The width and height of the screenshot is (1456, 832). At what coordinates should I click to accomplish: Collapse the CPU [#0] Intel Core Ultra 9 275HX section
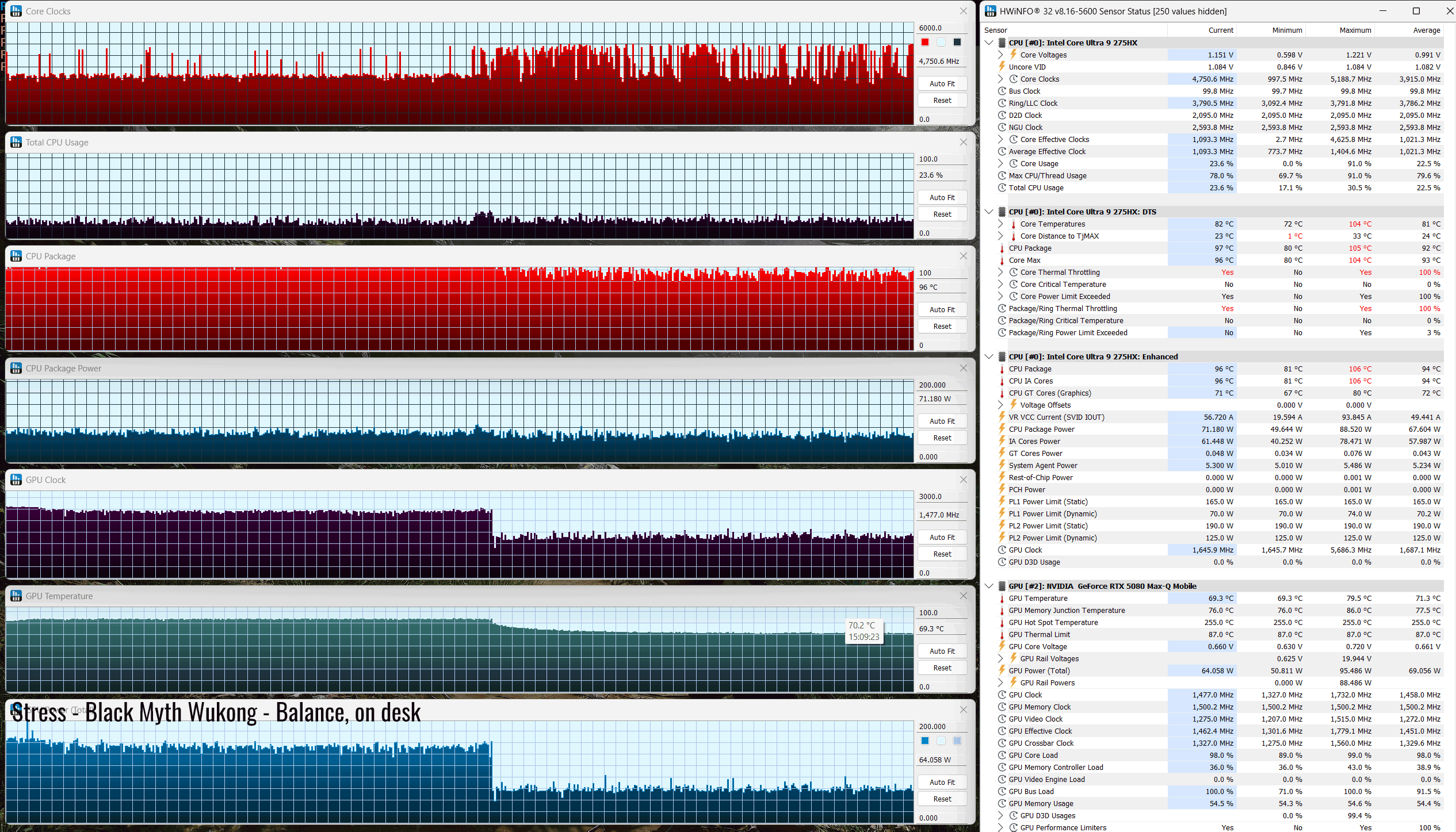(x=989, y=43)
